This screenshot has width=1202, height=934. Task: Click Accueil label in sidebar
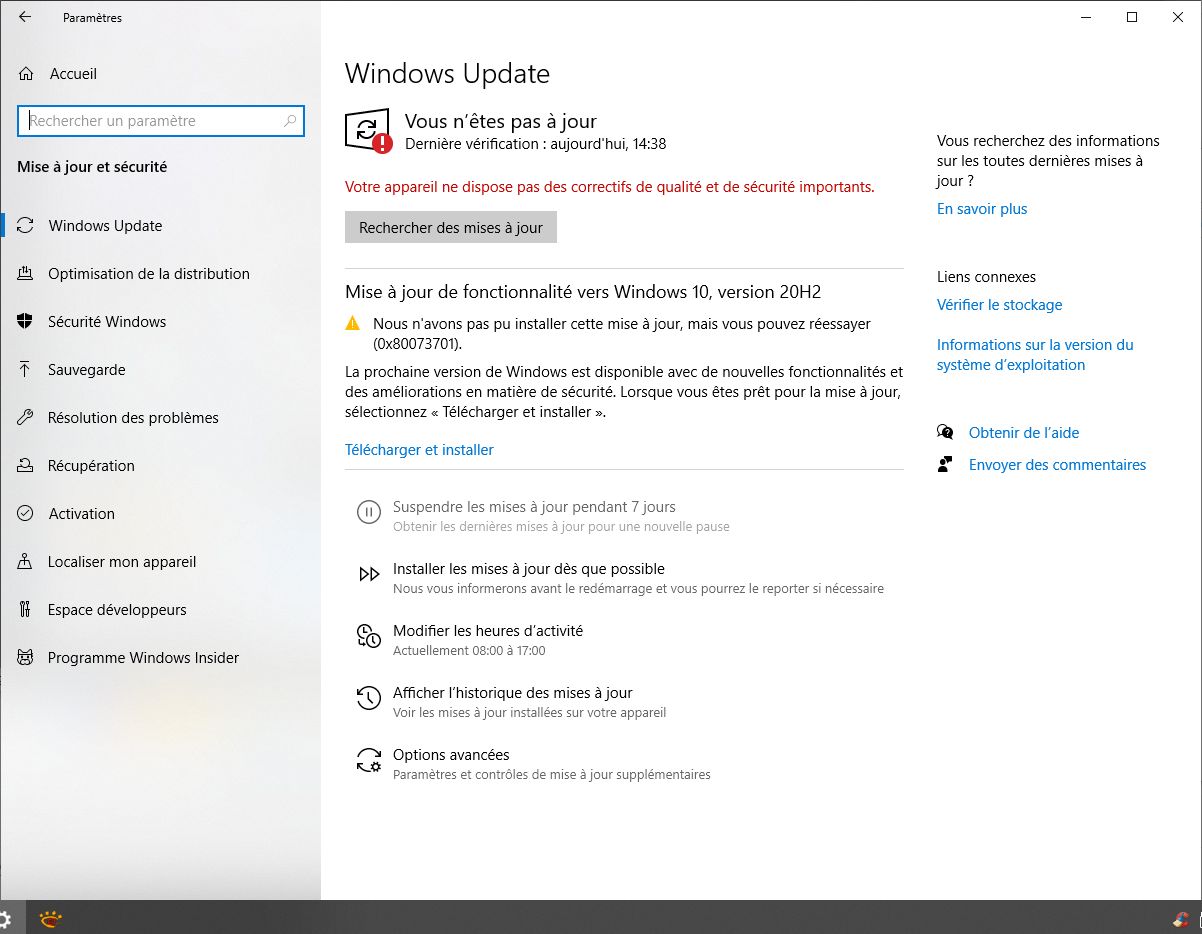point(73,74)
